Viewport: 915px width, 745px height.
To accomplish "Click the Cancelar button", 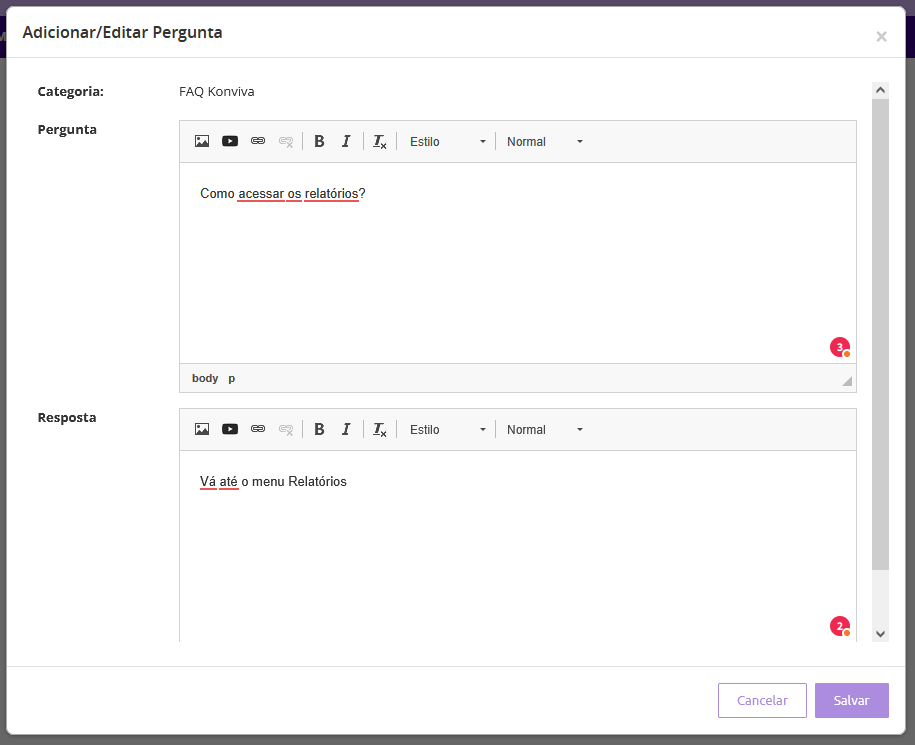I will [762, 701].
